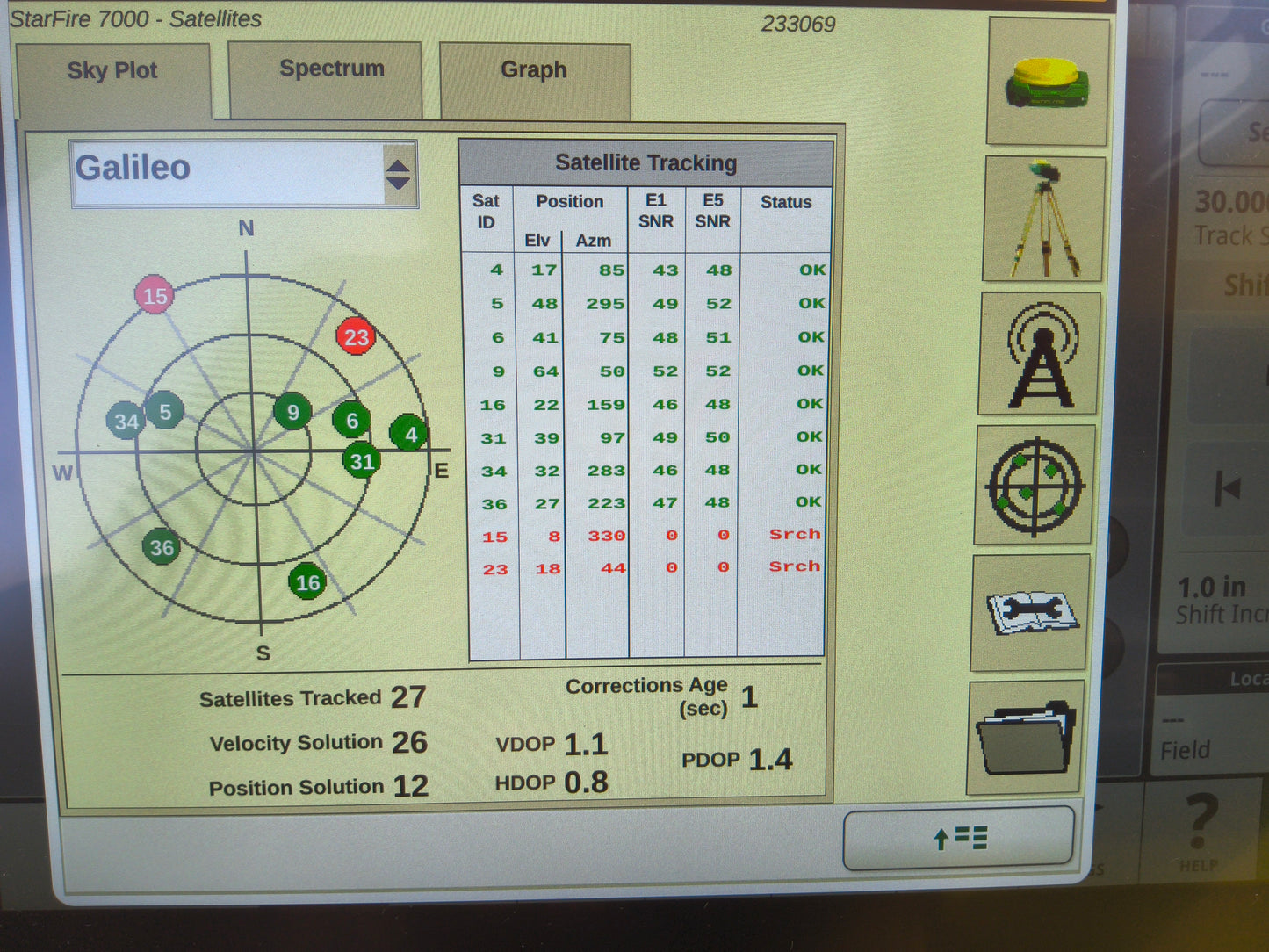
Task: Click the Sat ID column header
Action: (486, 212)
